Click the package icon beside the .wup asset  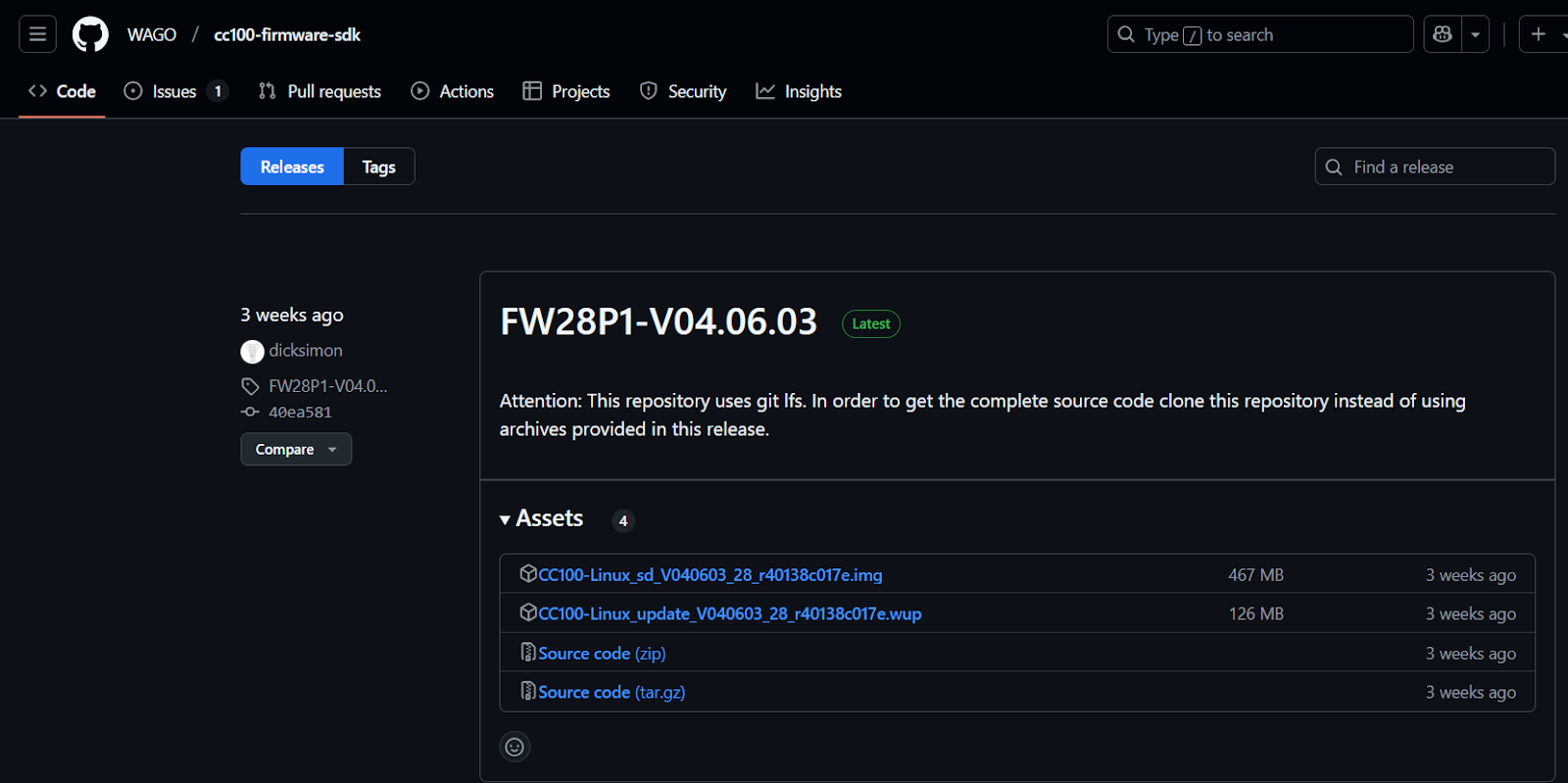pos(528,612)
